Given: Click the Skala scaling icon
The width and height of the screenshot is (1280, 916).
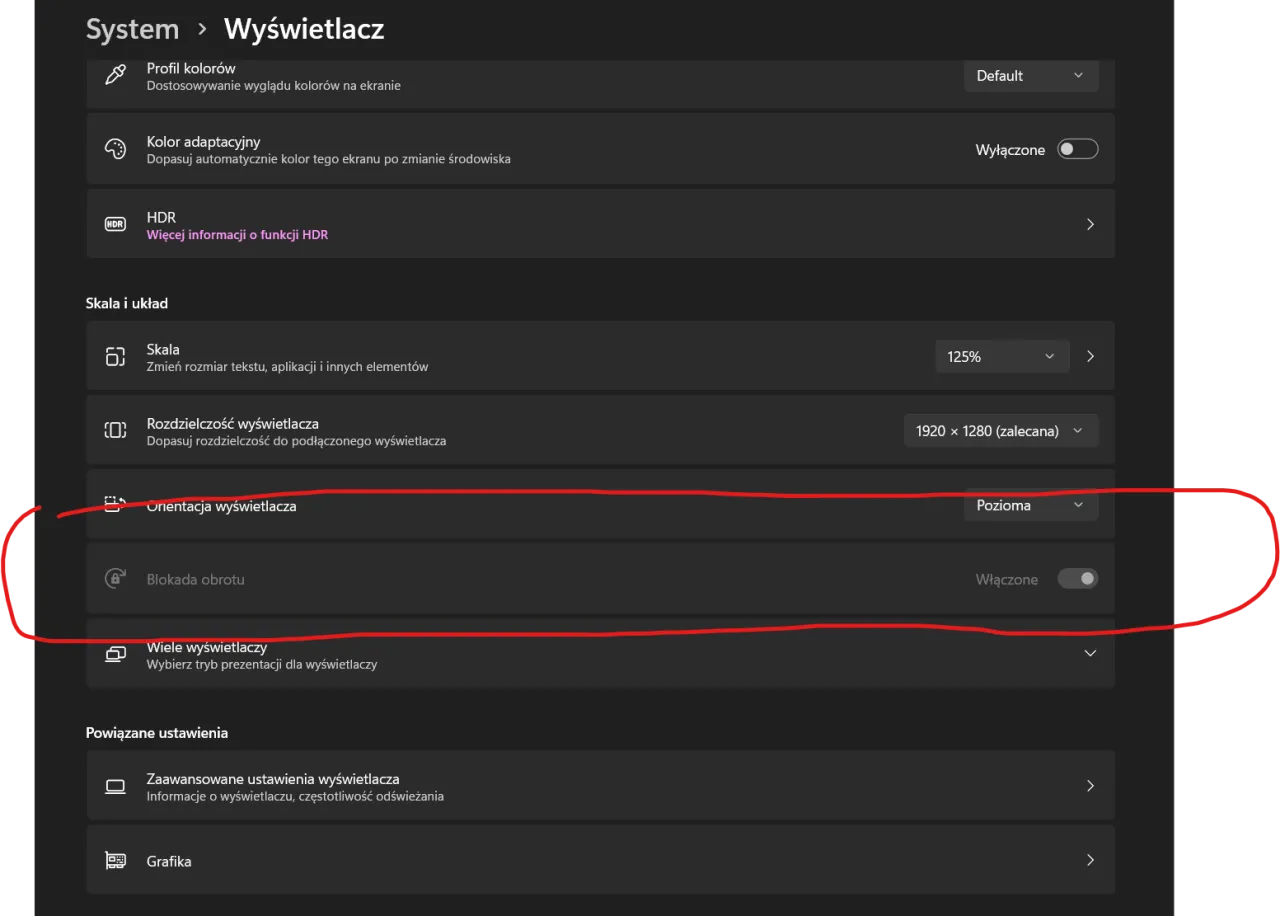Looking at the screenshot, I should 115,356.
